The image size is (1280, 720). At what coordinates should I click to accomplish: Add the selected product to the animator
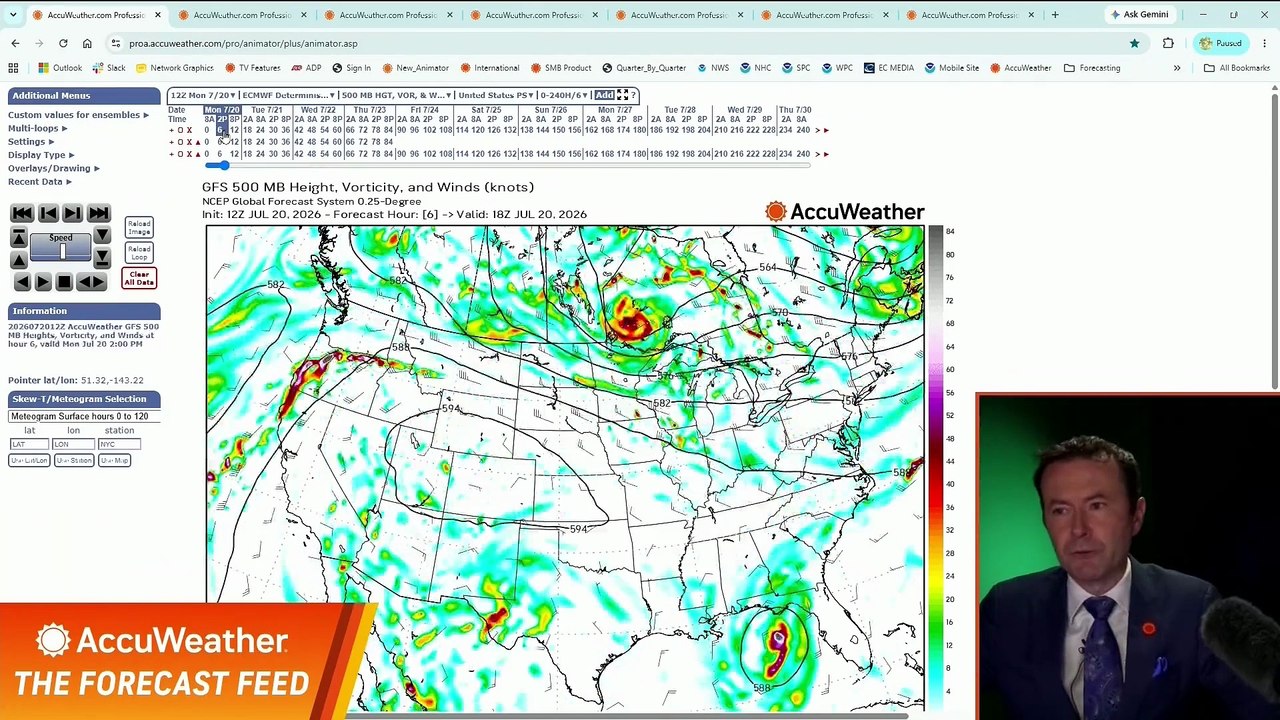point(604,95)
